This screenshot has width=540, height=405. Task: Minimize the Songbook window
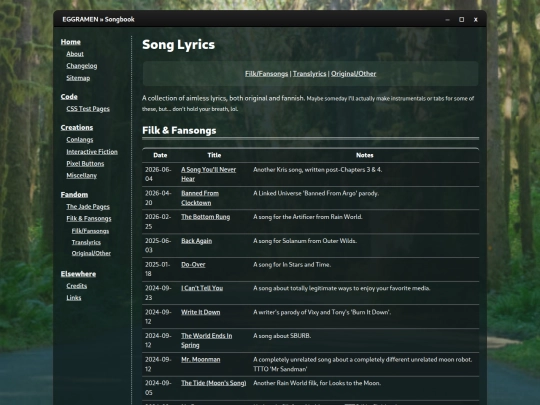pos(447,20)
